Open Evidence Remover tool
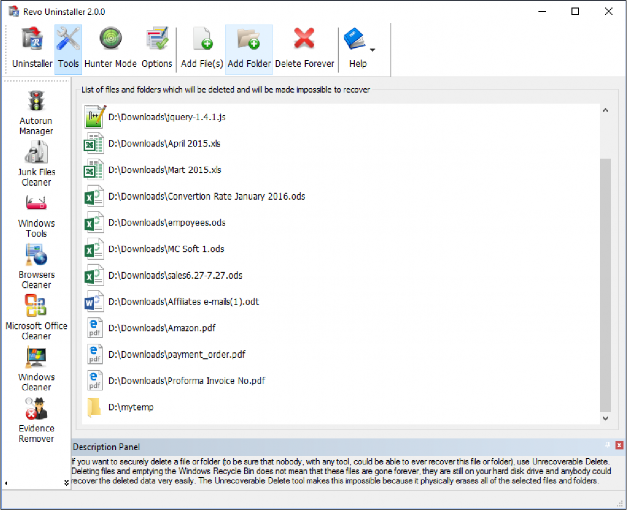Screen dimensions: 627x510 tap(36, 420)
